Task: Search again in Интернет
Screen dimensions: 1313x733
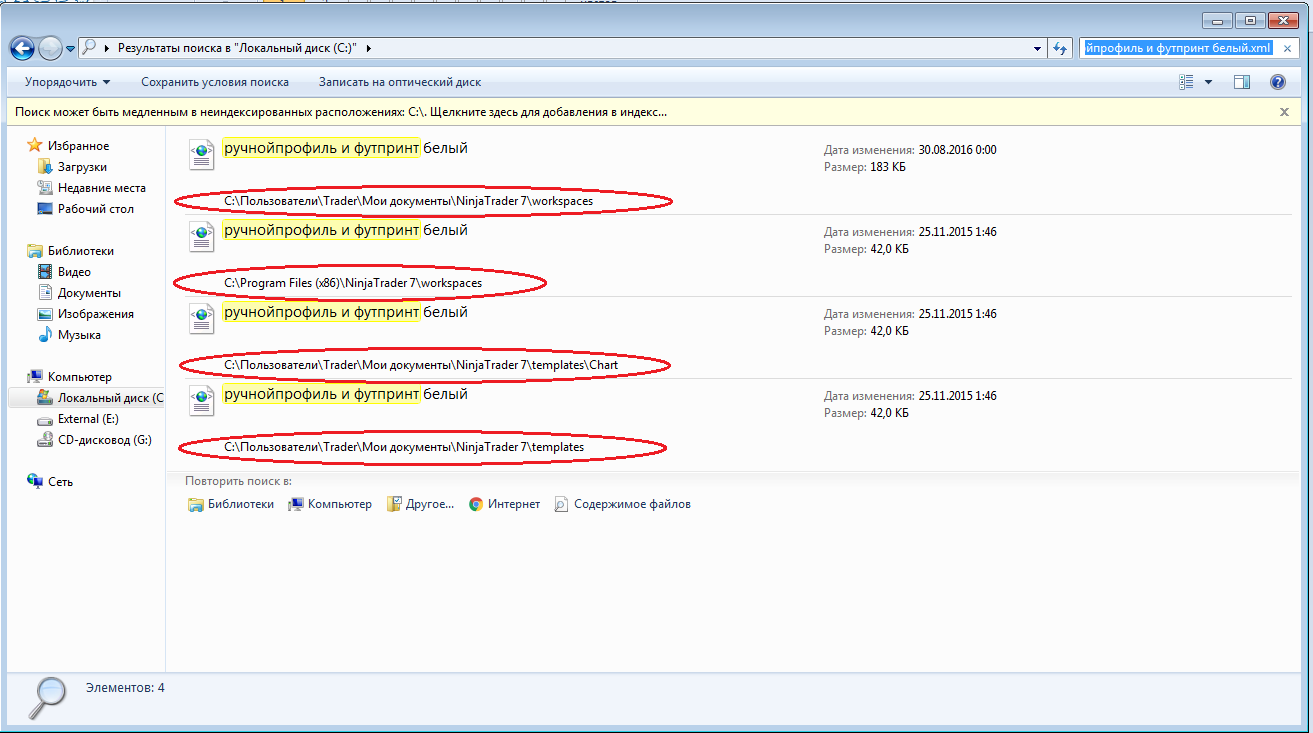Action: point(504,504)
